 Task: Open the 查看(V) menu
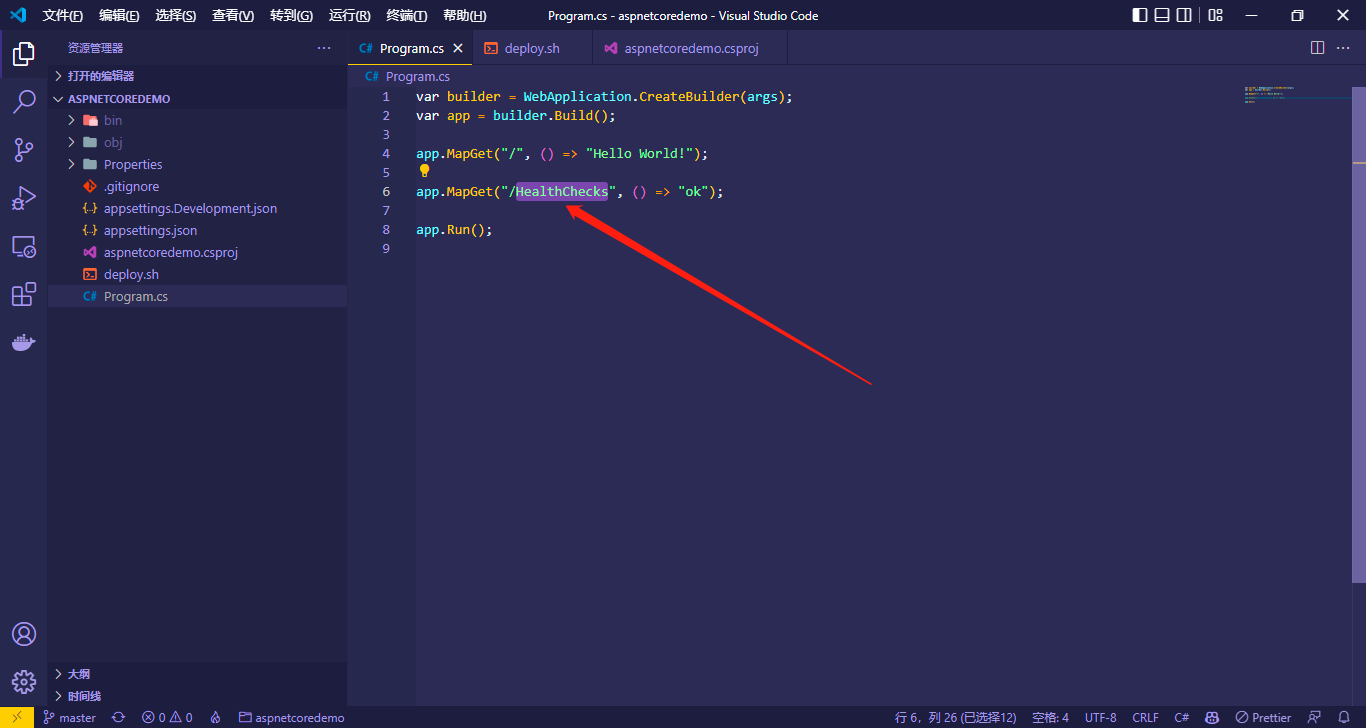point(233,16)
